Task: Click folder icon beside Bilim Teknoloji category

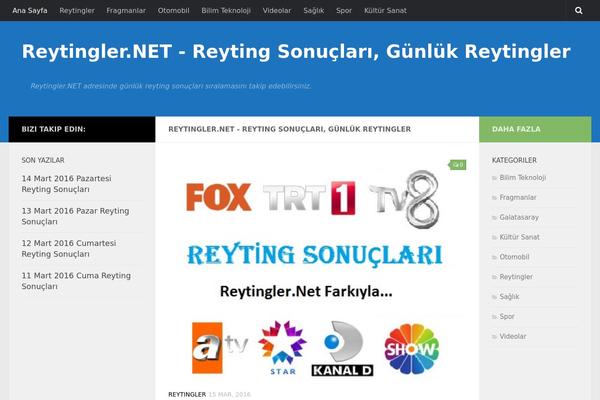Action: [x=494, y=178]
